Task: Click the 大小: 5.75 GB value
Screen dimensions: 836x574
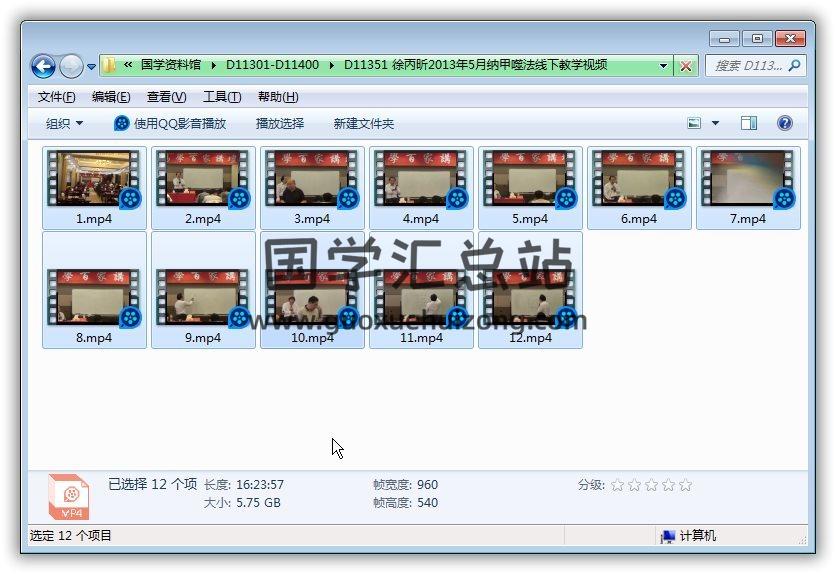Action: coord(258,503)
